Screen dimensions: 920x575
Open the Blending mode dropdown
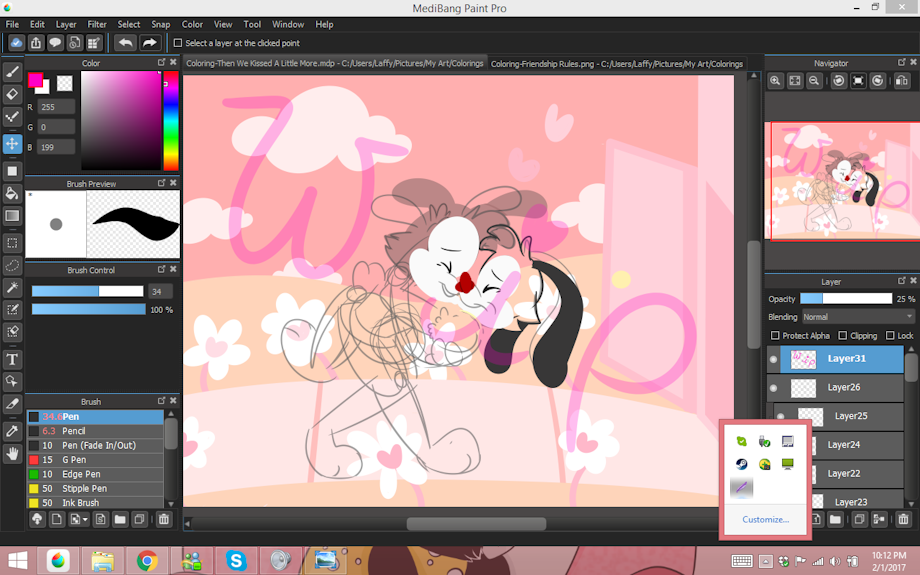[x=857, y=317]
